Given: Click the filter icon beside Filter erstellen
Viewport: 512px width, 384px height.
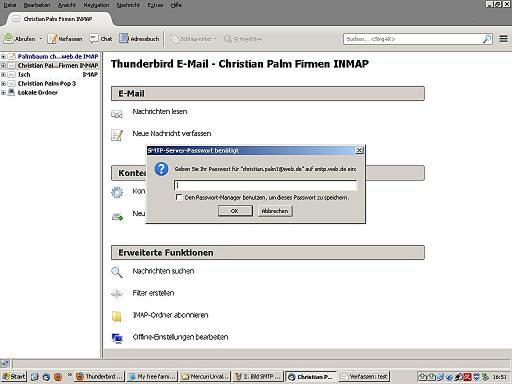Looking at the screenshot, I should [x=117, y=294].
